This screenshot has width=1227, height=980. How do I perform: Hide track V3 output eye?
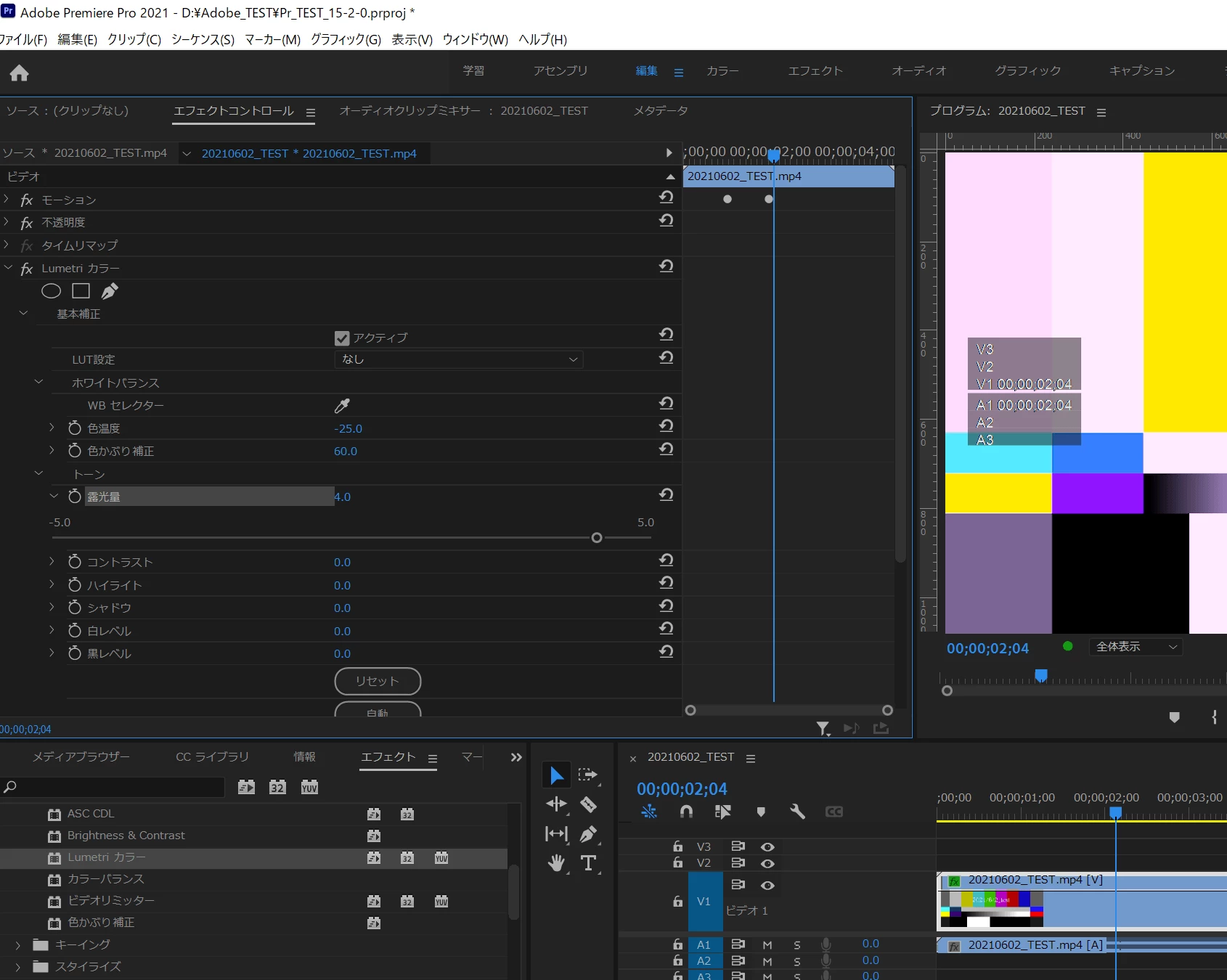click(767, 847)
